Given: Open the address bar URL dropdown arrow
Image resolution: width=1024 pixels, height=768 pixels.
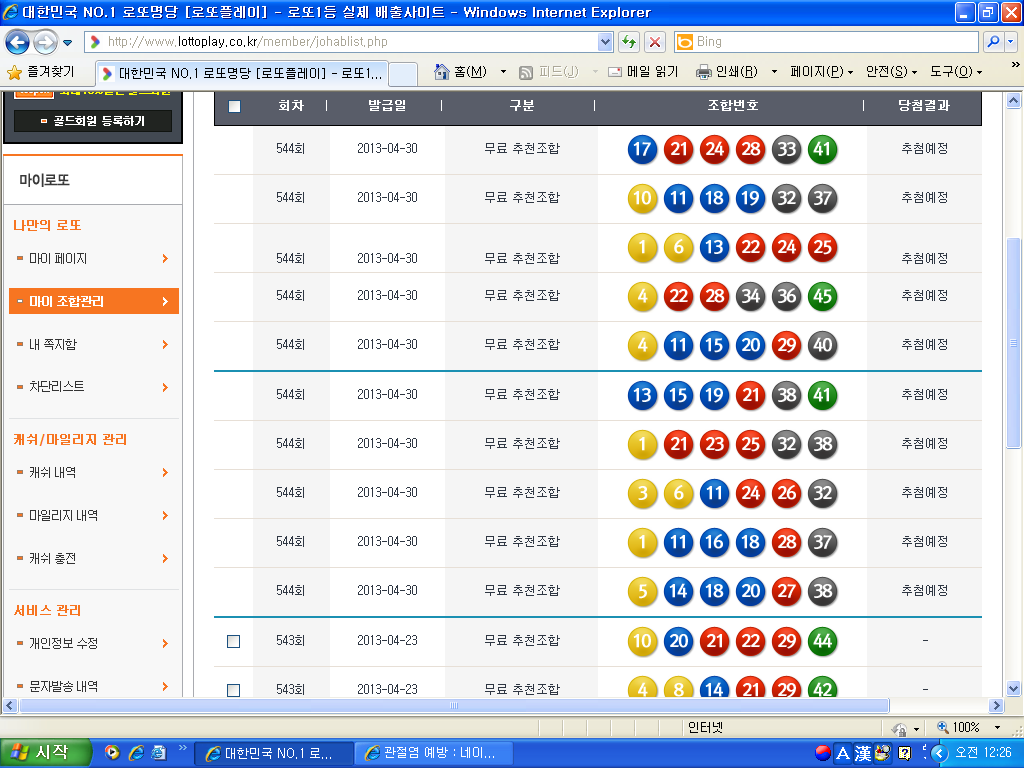Looking at the screenshot, I should coord(604,42).
